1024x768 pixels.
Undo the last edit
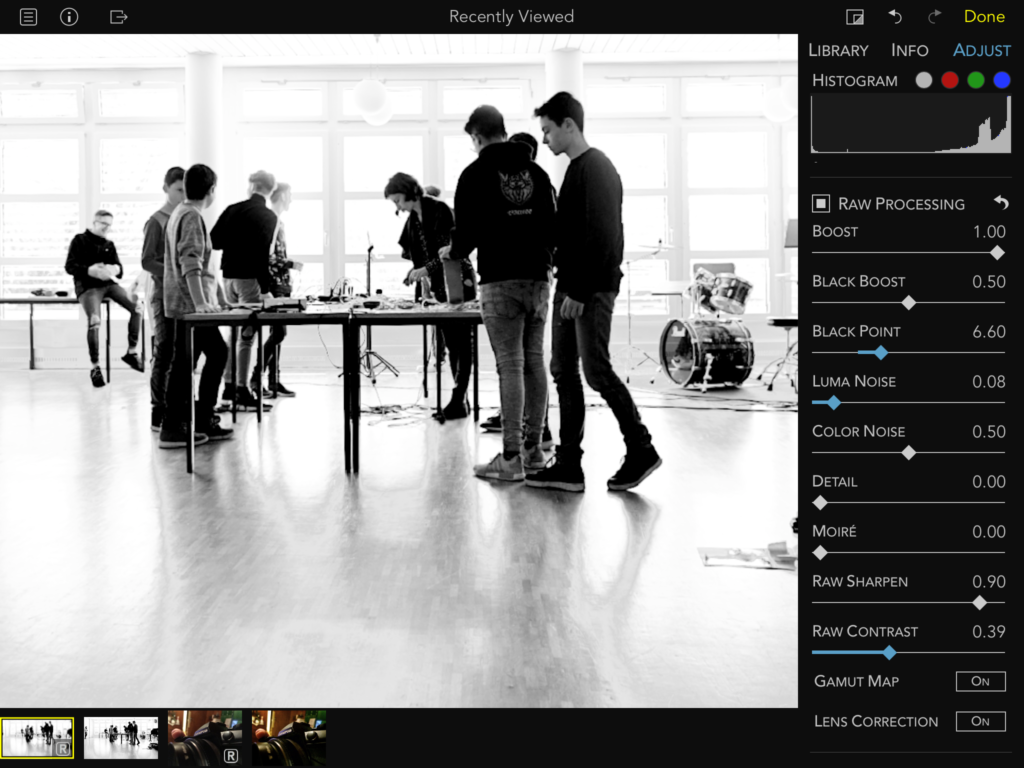click(x=895, y=16)
